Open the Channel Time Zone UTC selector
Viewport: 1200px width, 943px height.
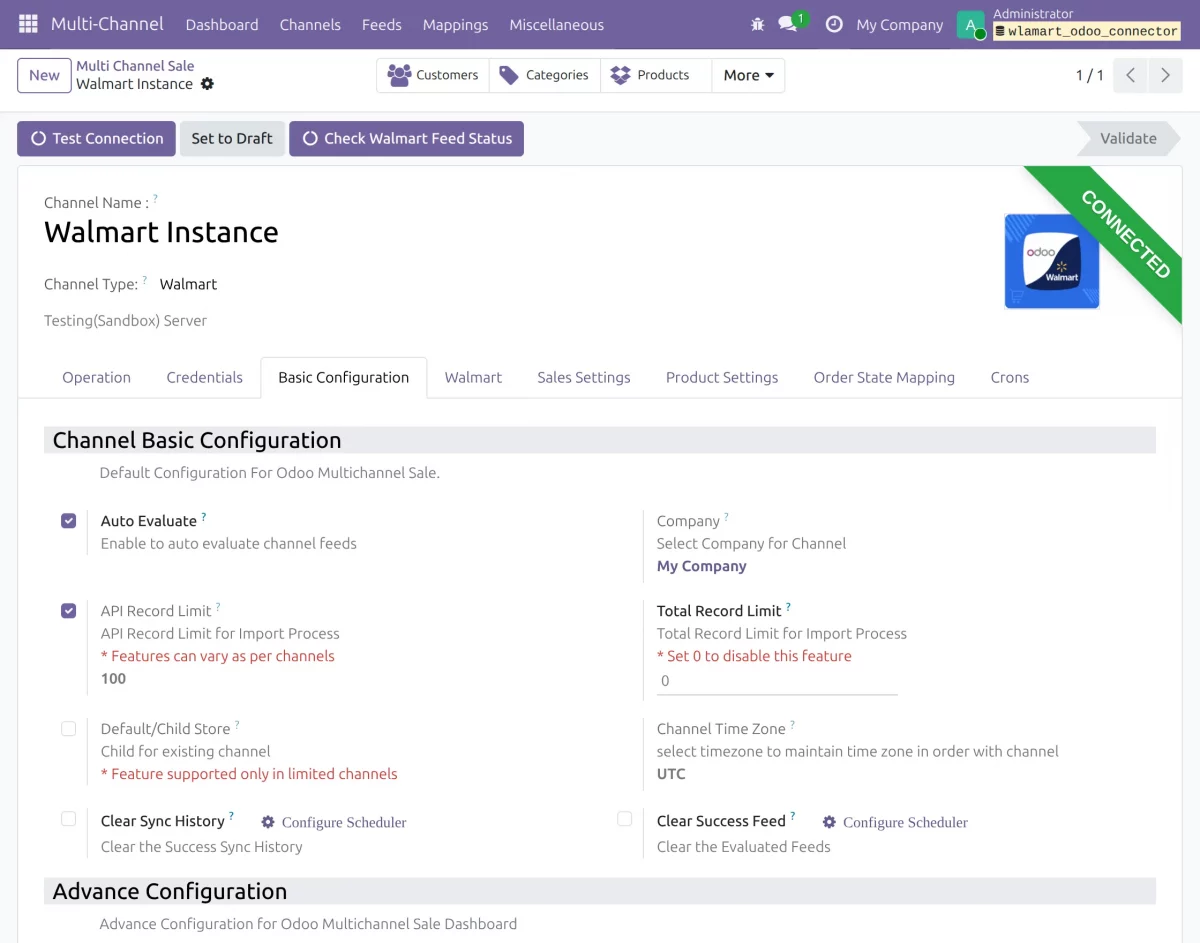[x=671, y=774]
